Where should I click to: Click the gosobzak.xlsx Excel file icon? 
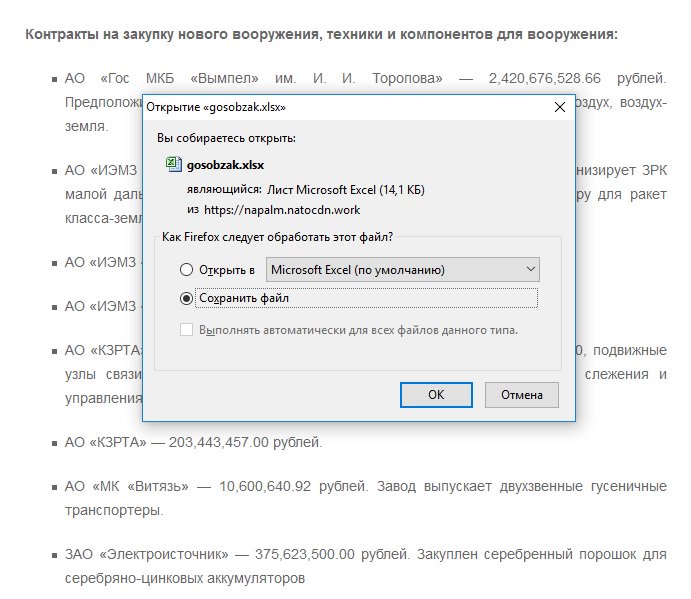coord(174,164)
